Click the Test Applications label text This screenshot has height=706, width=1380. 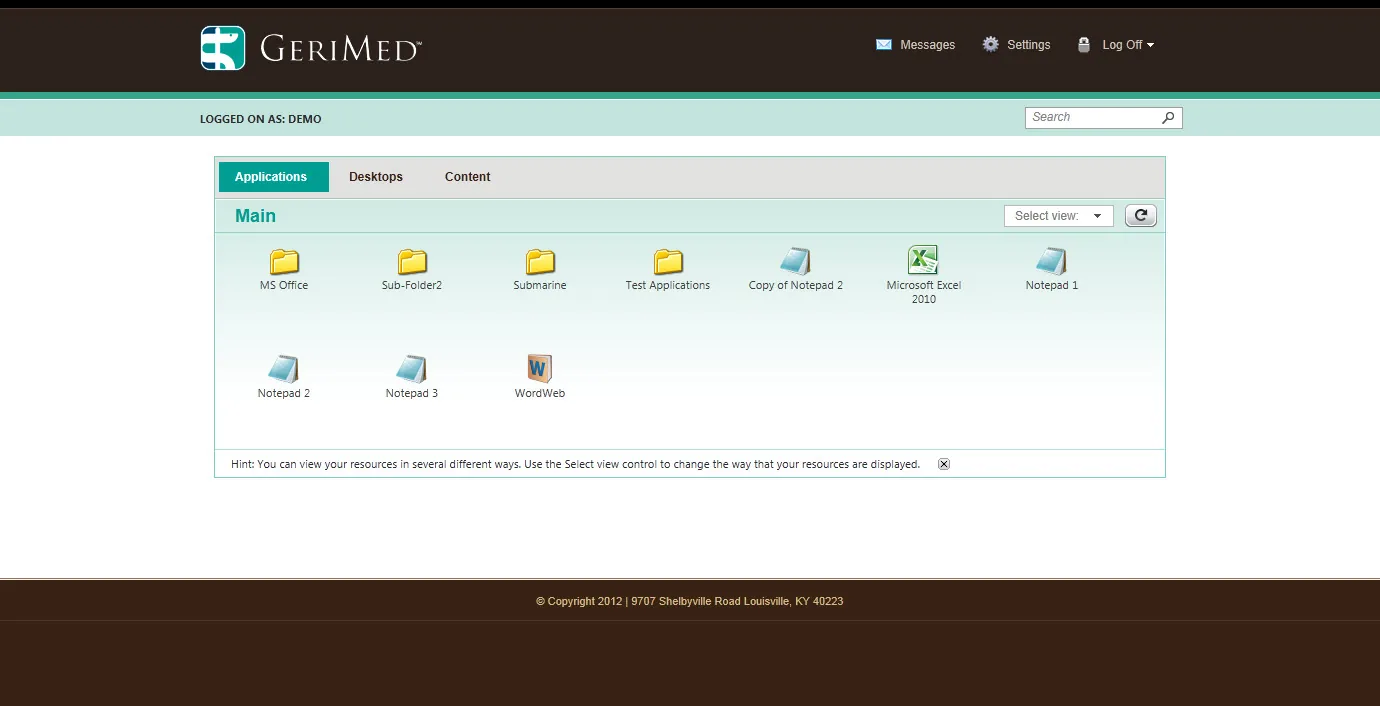(668, 286)
